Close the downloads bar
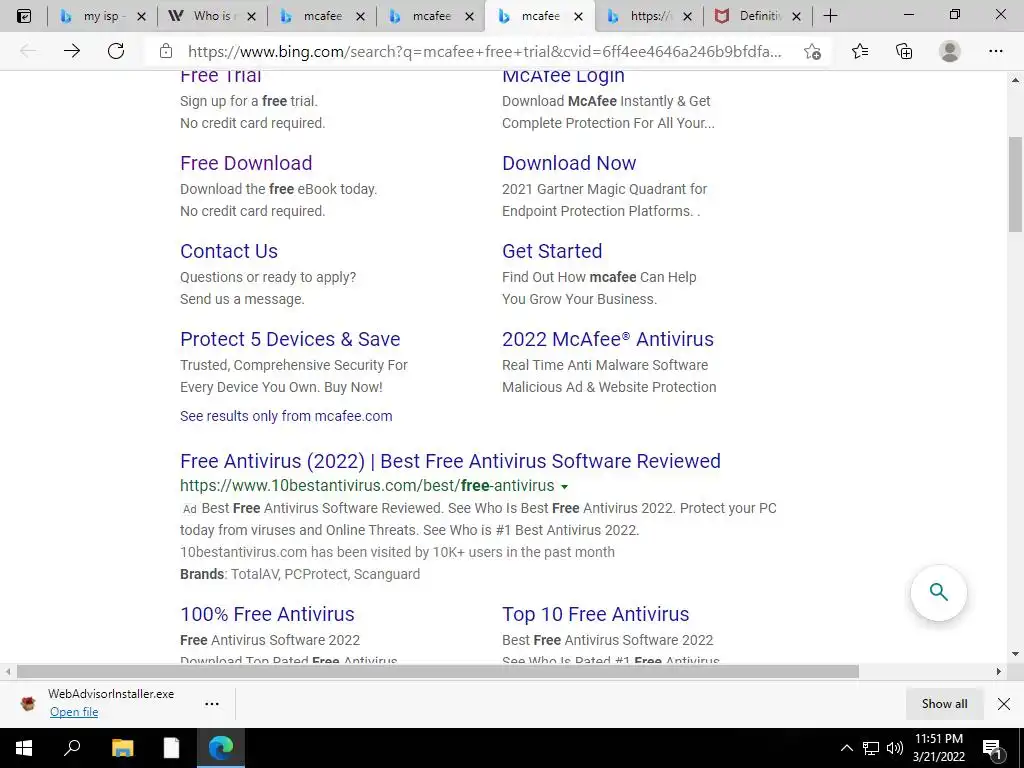The width and height of the screenshot is (1024, 768). coord(1004,704)
